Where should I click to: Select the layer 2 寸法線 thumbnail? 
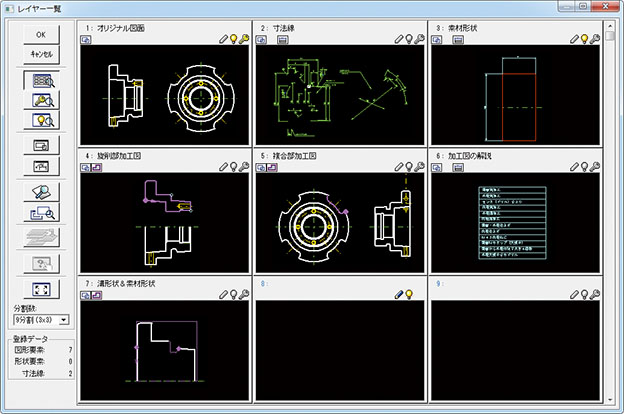coord(340,93)
